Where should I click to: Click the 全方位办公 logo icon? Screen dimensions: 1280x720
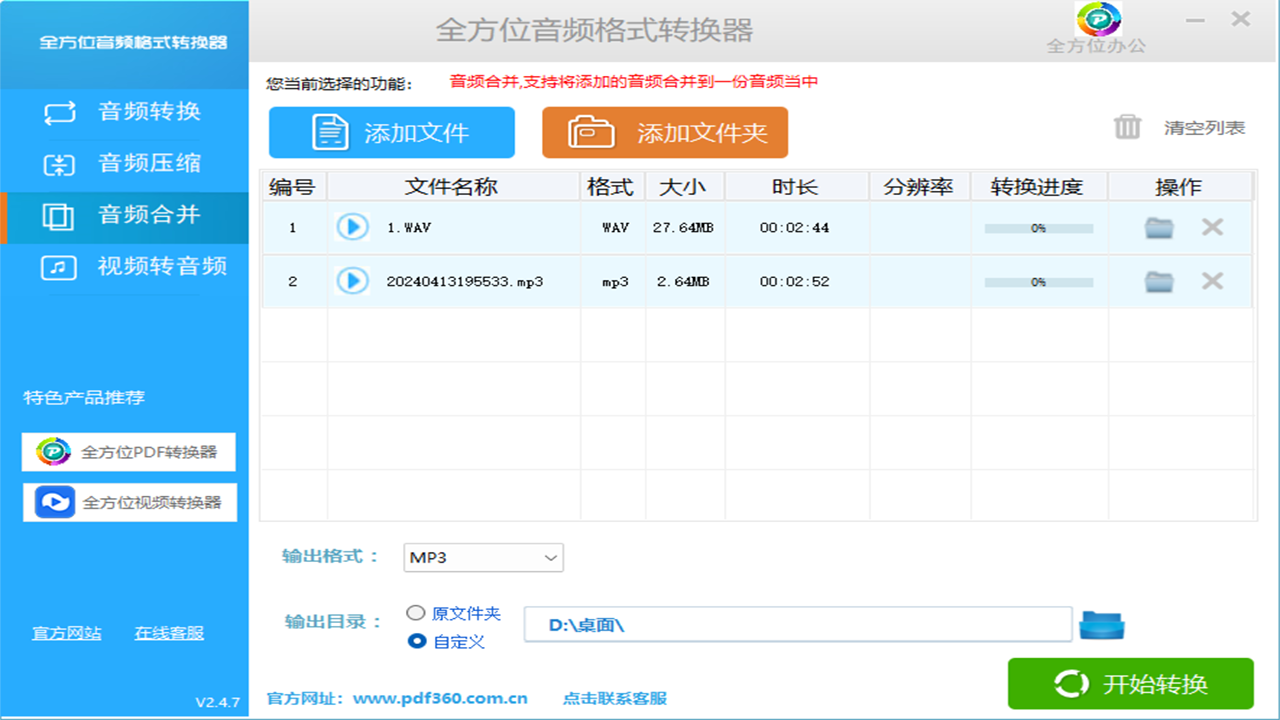1098,20
